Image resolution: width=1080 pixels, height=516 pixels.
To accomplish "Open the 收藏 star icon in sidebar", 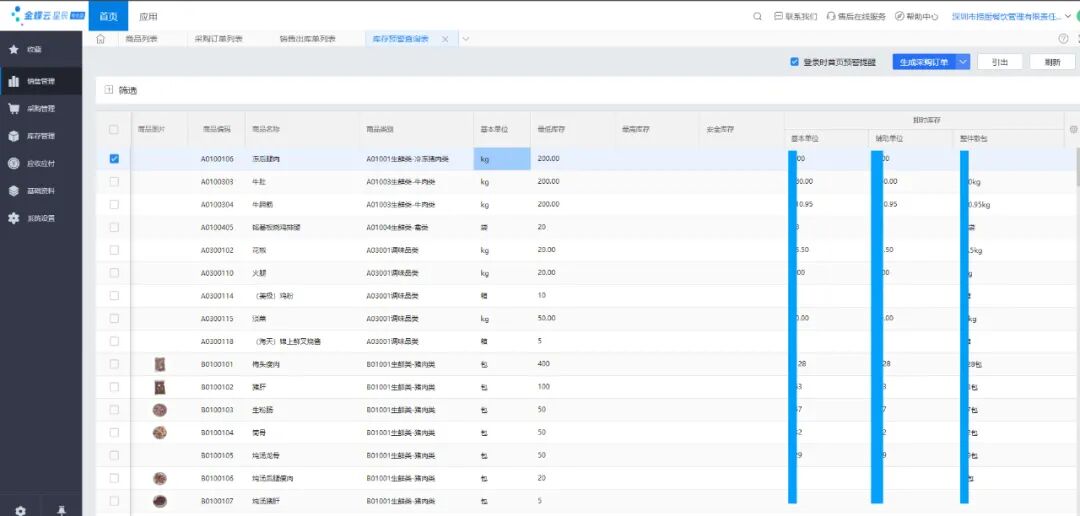I will coord(13,50).
